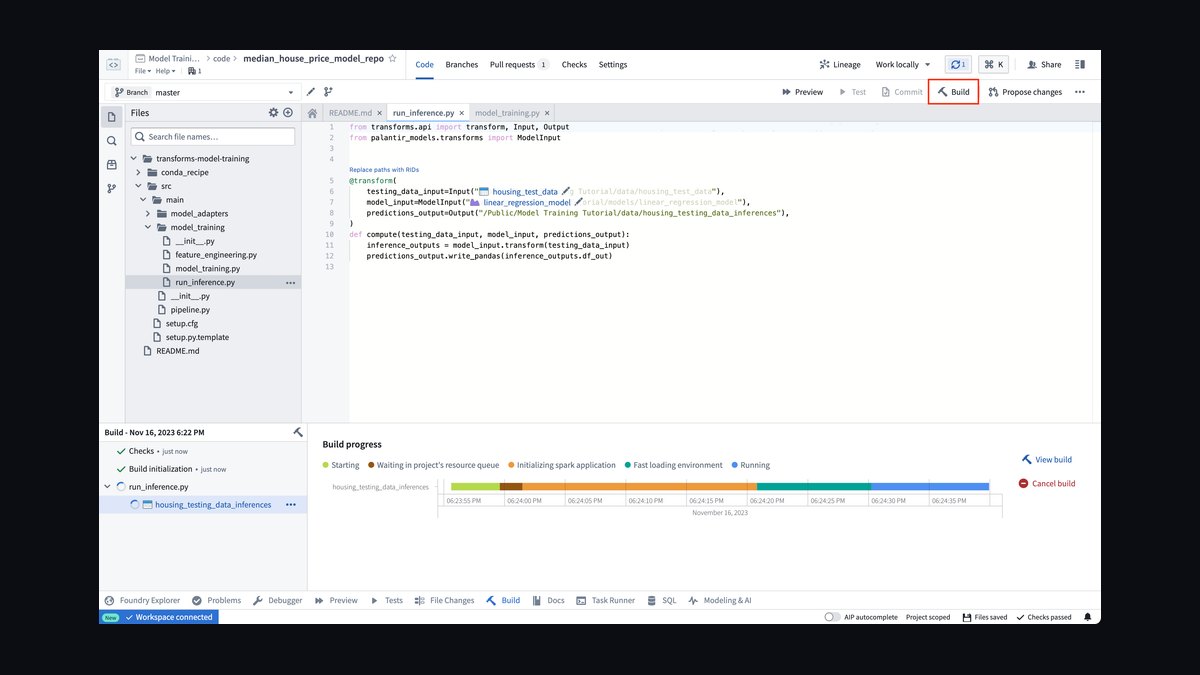Expand the model_adapters folder
The height and width of the screenshot is (675, 1200).
click(x=148, y=213)
